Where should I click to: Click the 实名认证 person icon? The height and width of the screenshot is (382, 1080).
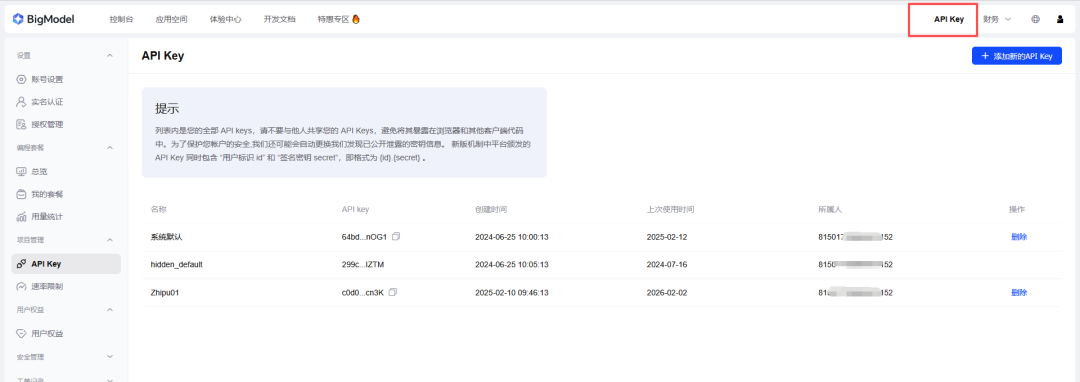[x=21, y=102]
